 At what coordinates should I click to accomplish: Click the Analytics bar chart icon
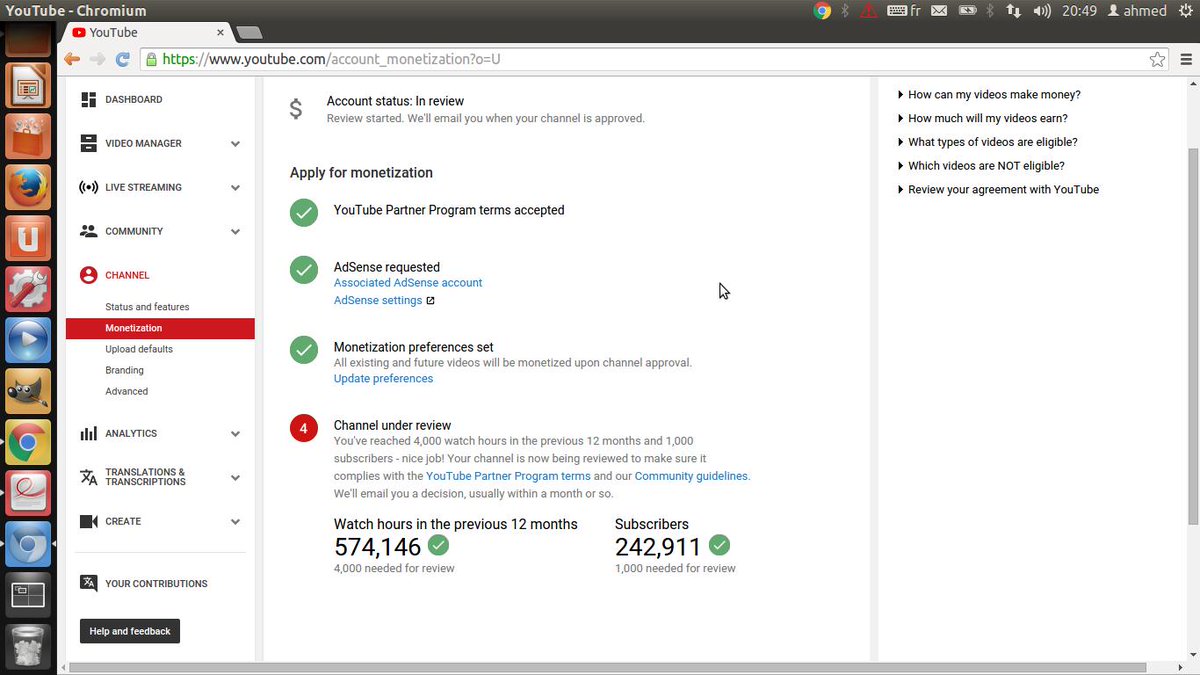[x=89, y=434]
